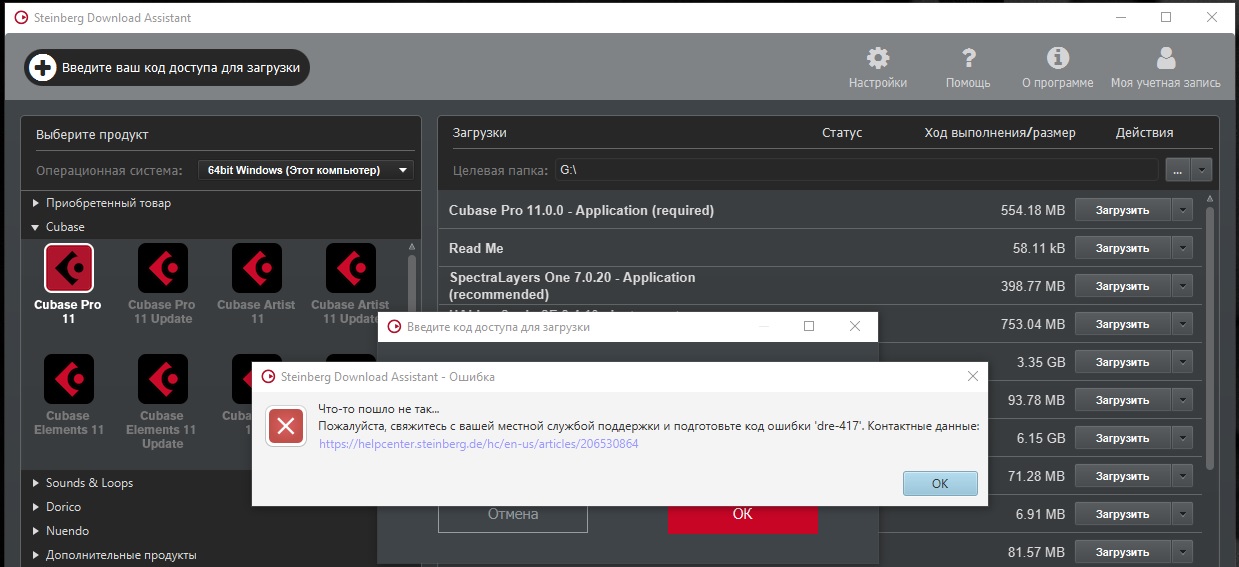
Task: Select the Cubase Pro 11 product icon
Action: point(69,268)
